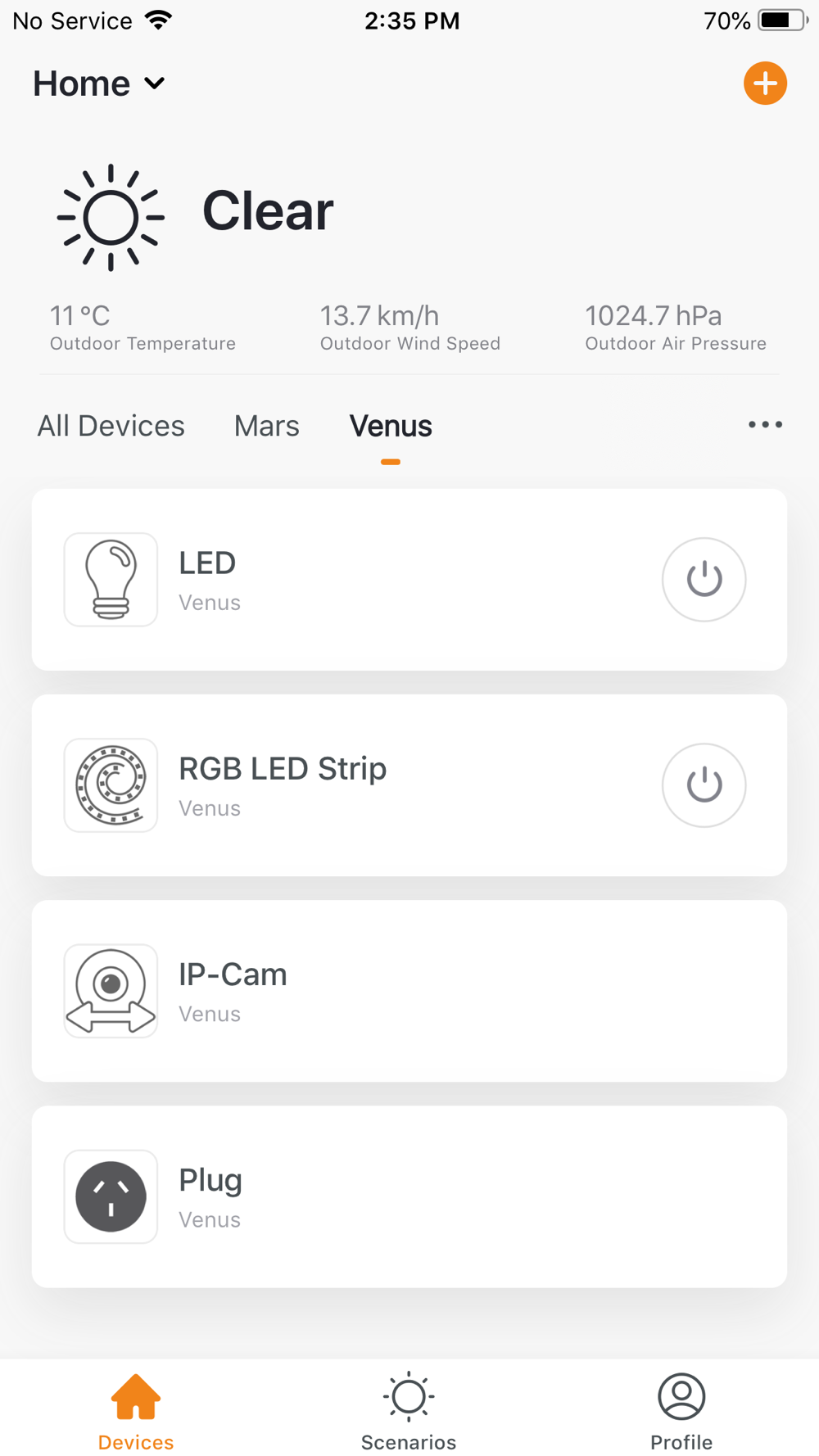Image resolution: width=819 pixels, height=1456 pixels.
Task: Open the IP-Cam camera icon
Action: 111,991
